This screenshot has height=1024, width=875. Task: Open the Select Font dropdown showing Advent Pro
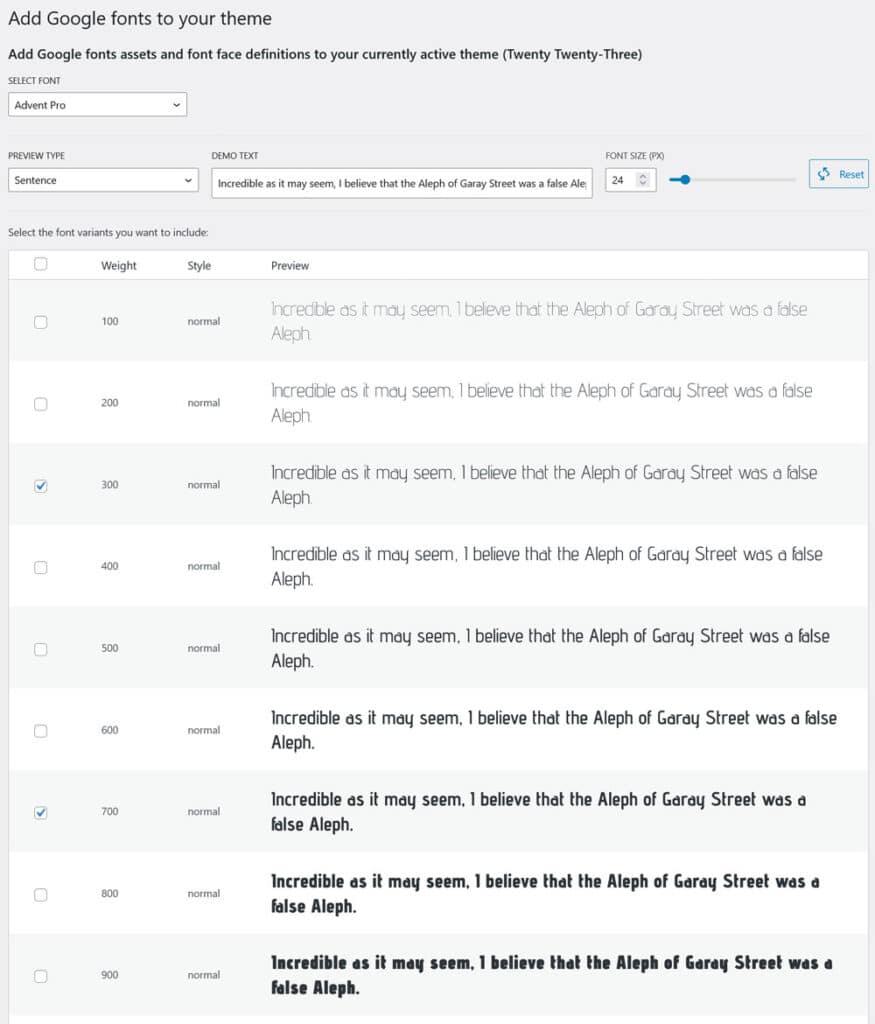tap(97, 104)
